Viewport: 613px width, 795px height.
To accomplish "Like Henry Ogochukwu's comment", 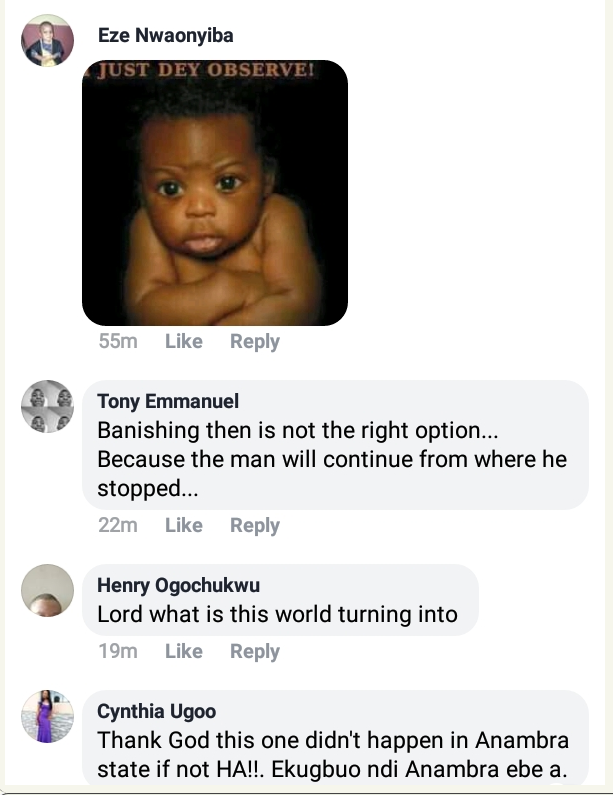I will (x=184, y=652).
